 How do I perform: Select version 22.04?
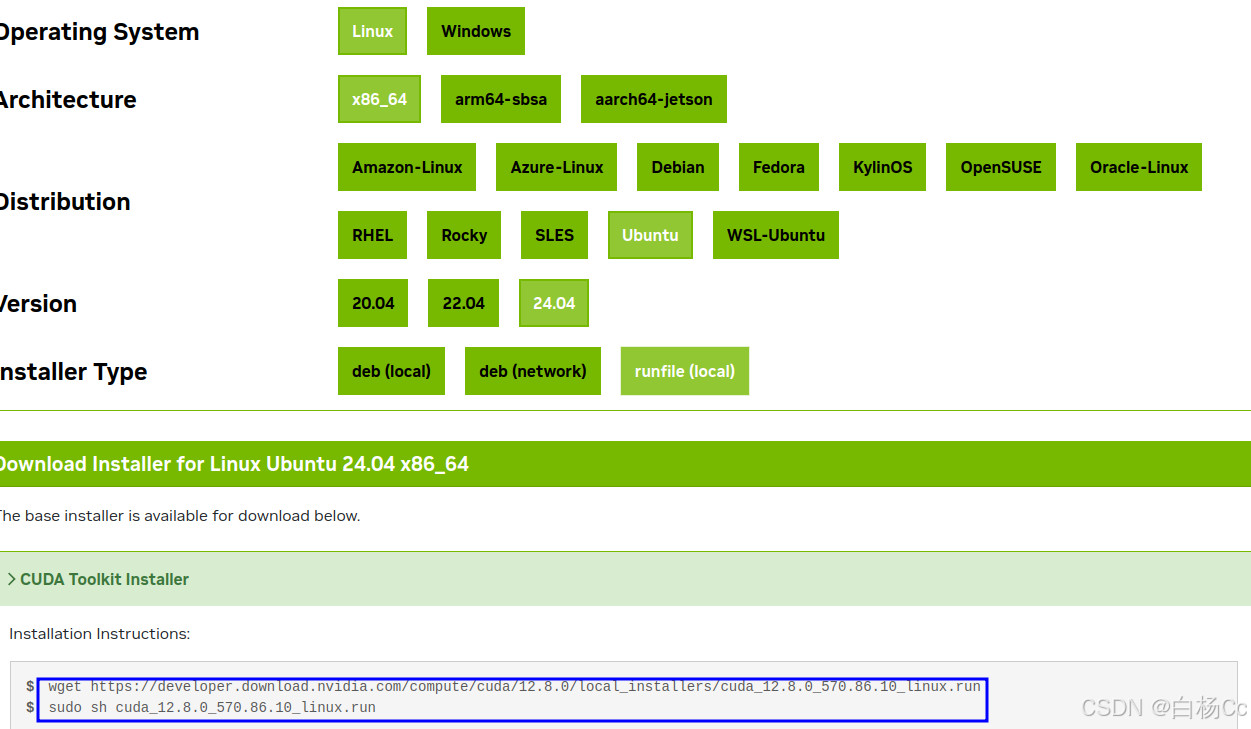tap(464, 303)
